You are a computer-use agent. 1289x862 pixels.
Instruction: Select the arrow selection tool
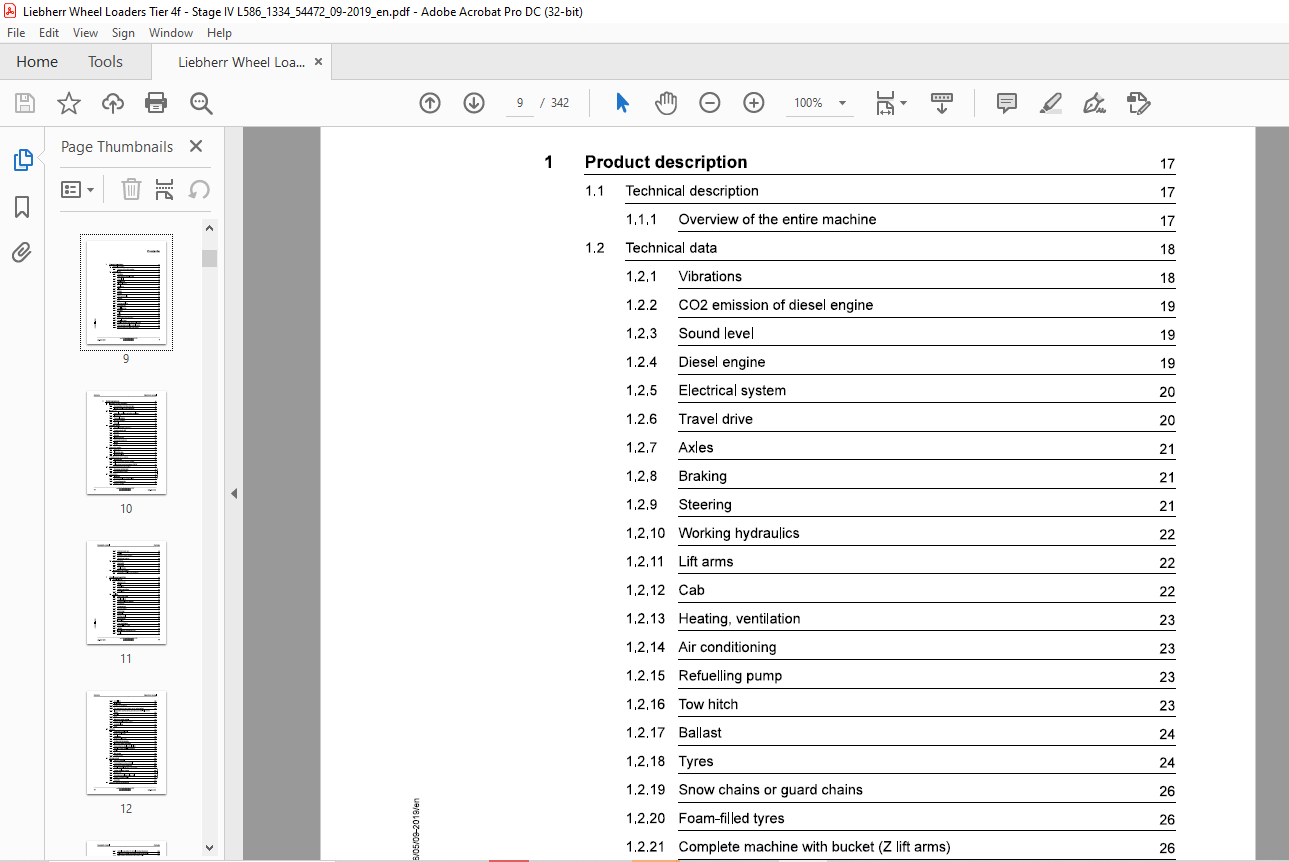point(622,103)
